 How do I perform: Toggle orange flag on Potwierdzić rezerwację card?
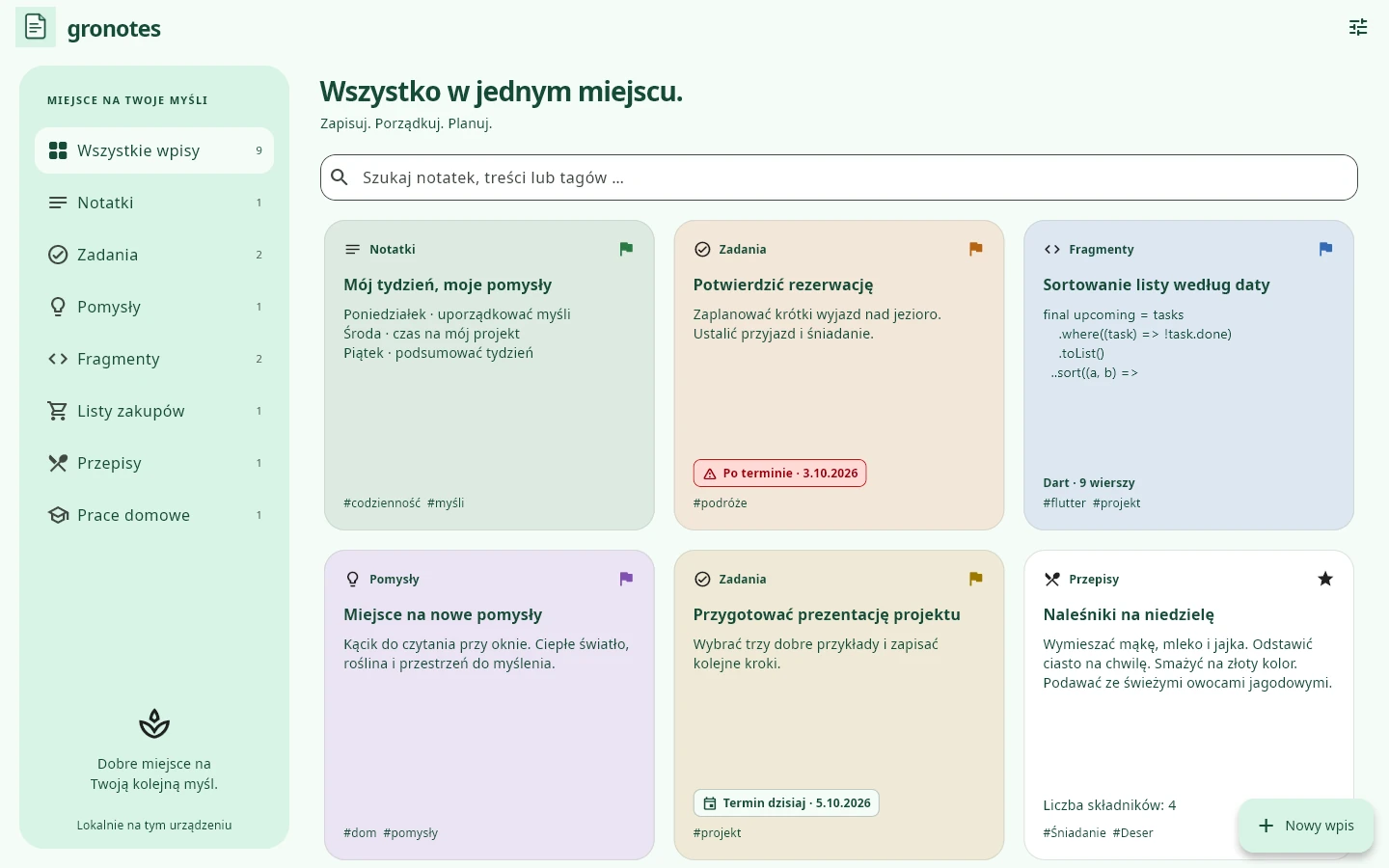975,249
